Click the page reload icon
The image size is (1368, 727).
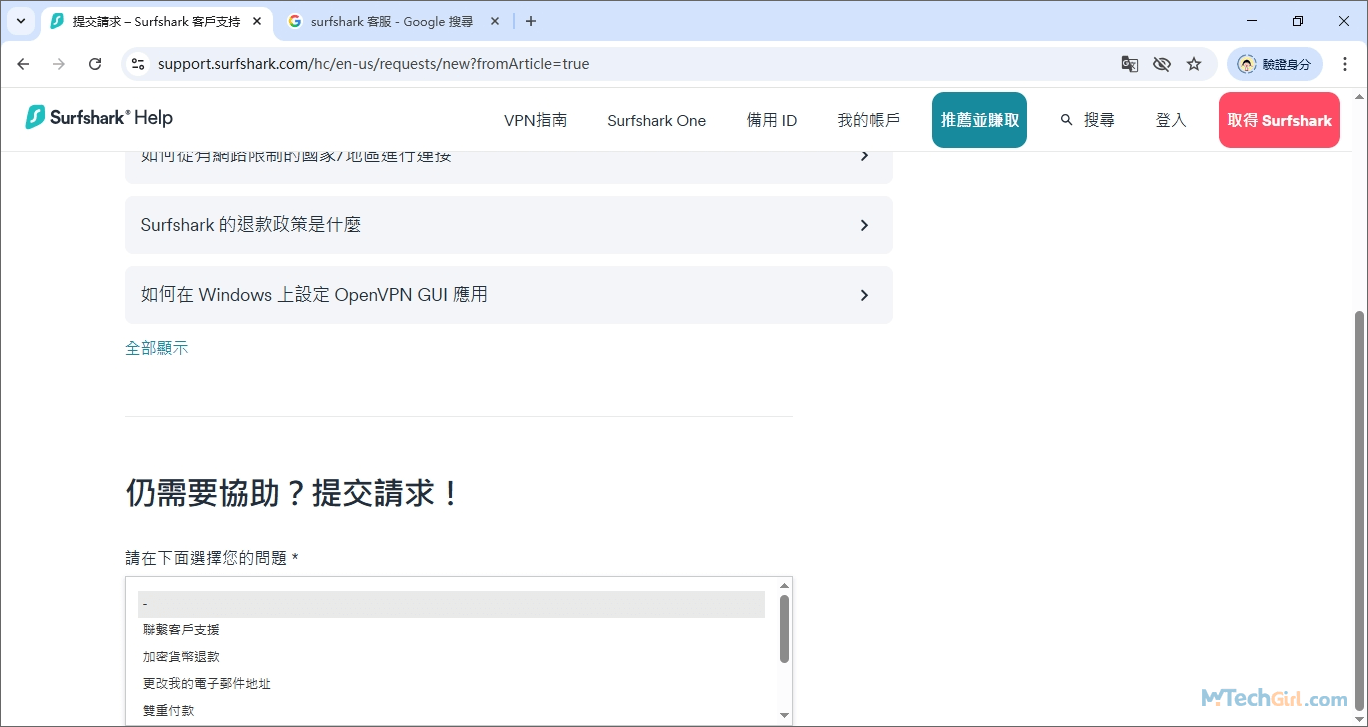[95, 63]
